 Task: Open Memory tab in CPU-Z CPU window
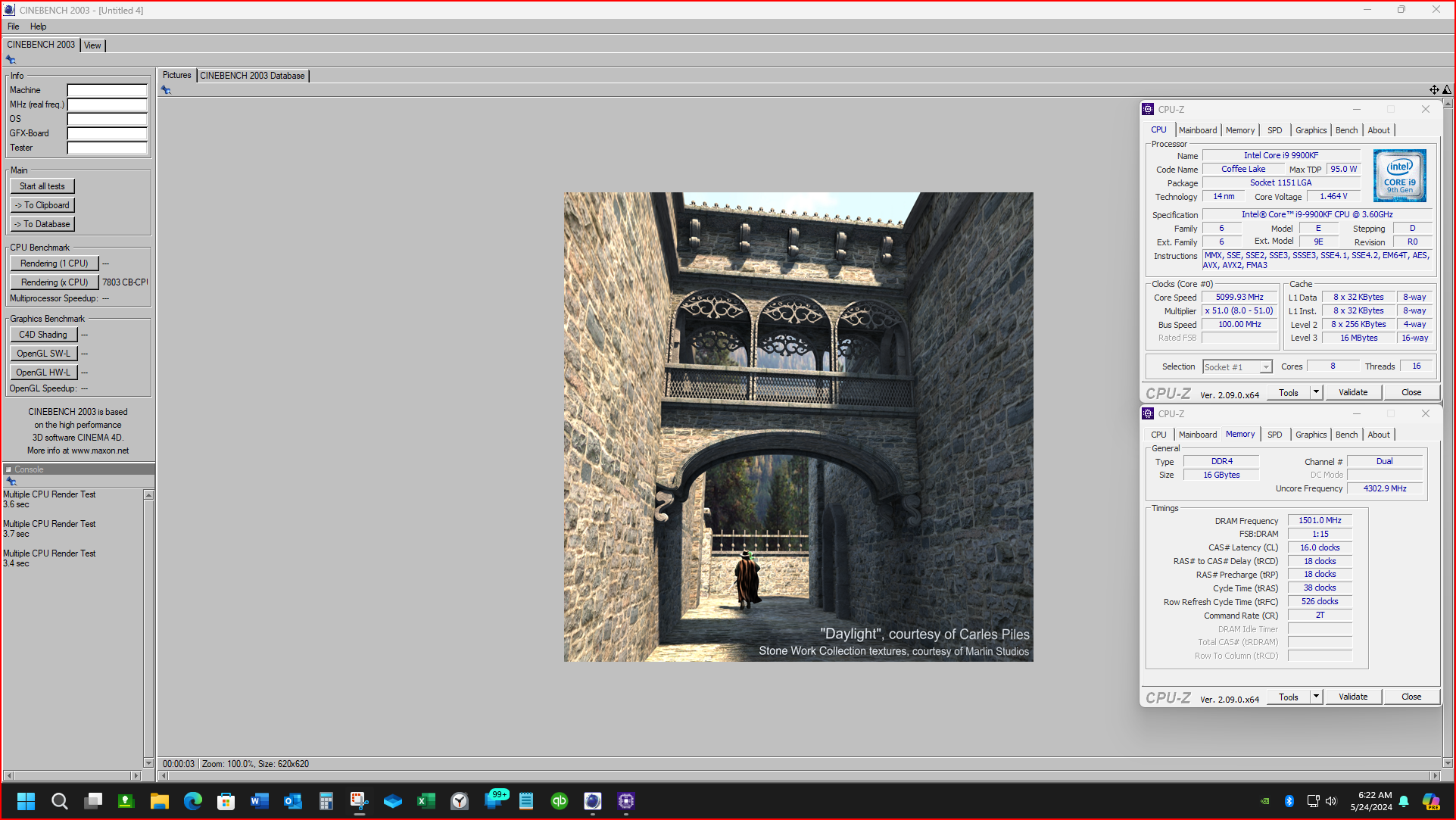[x=1240, y=130]
